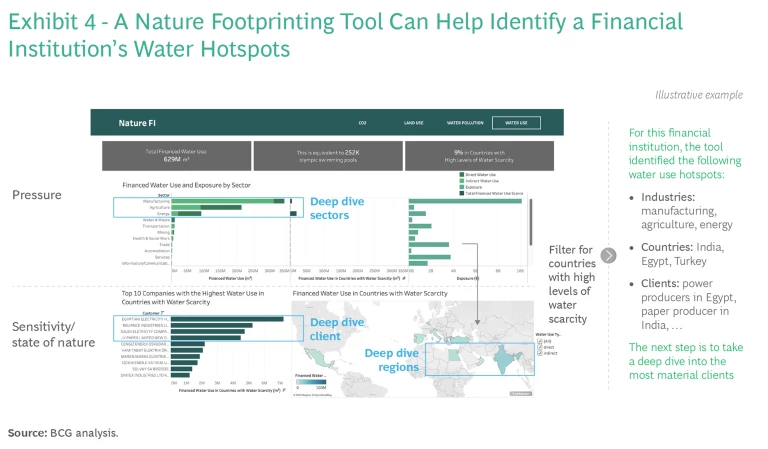Toggle the indirect water use type checkbox

click(x=541, y=353)
